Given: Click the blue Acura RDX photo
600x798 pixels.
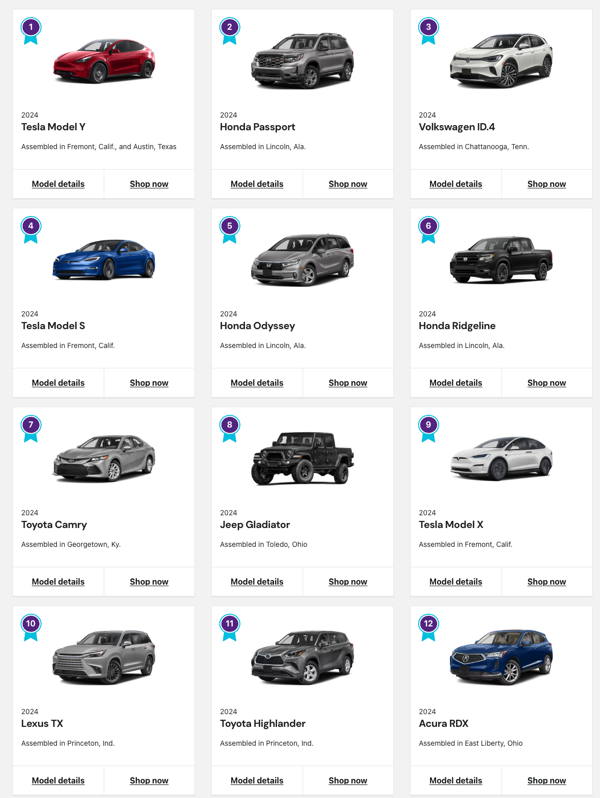Looking at the screenshot, I should 501,657.
